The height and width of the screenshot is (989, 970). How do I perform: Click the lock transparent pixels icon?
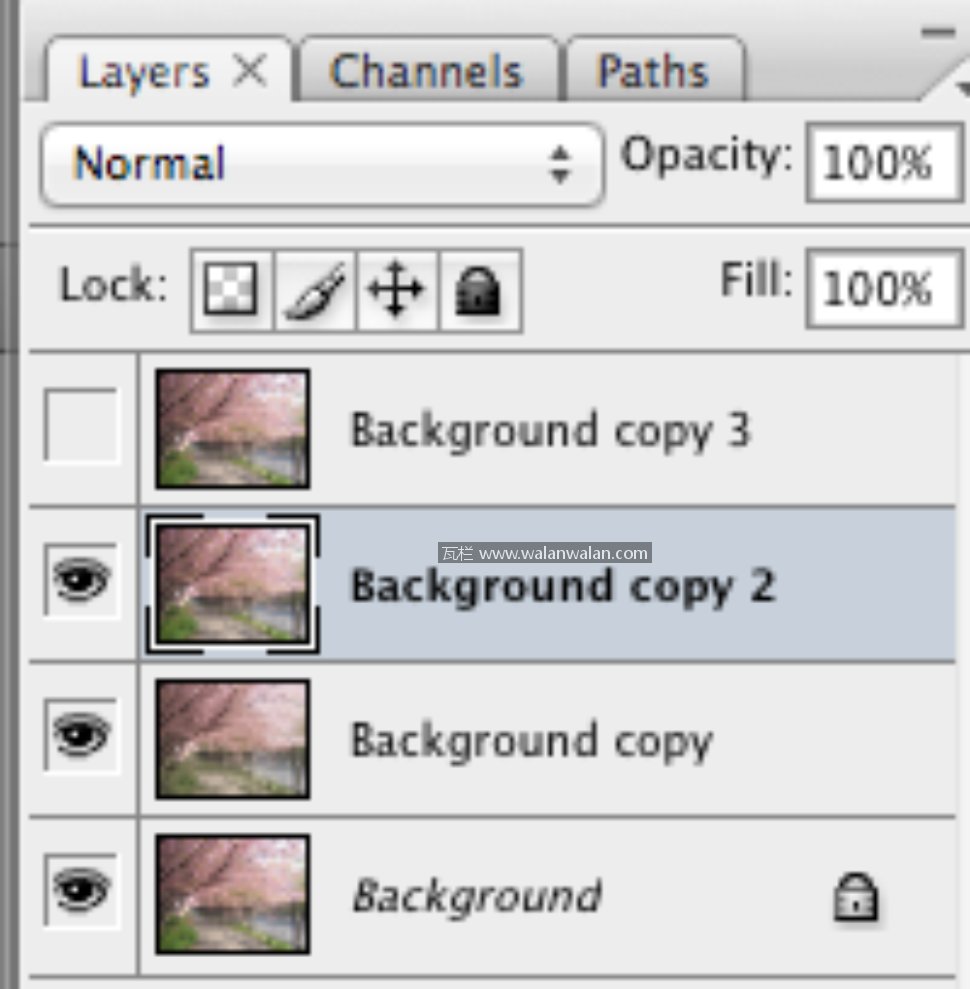(x=231, y=290)
